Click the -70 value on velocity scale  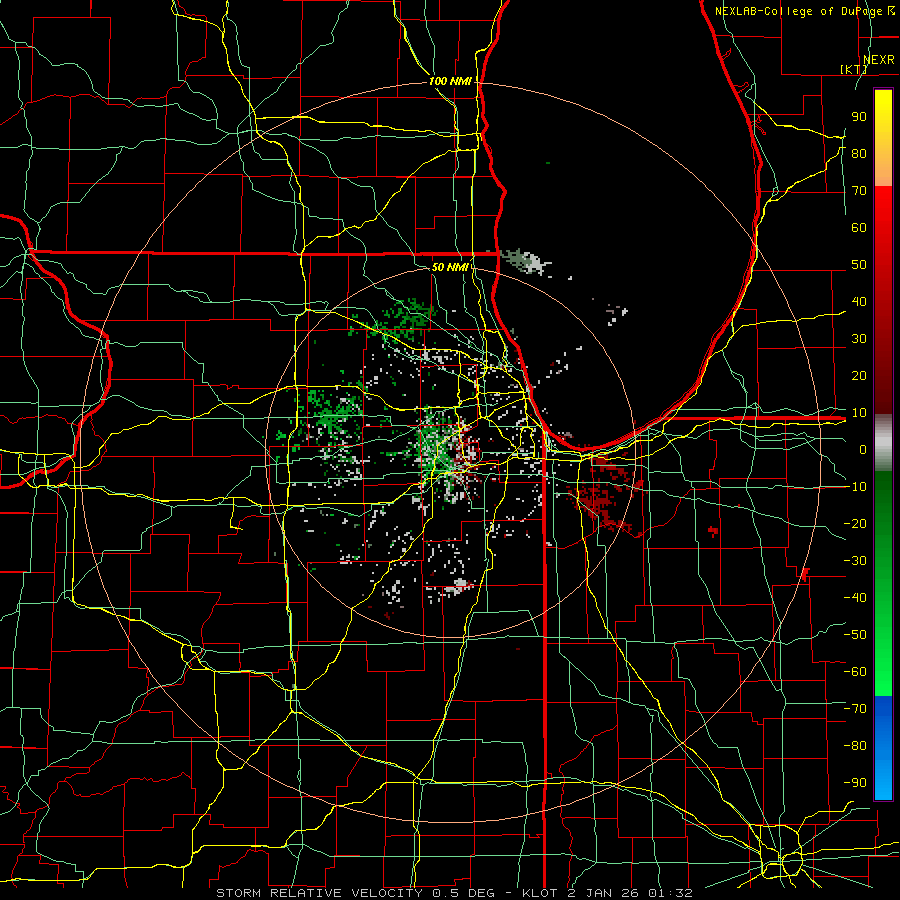(x=855, y=708)
